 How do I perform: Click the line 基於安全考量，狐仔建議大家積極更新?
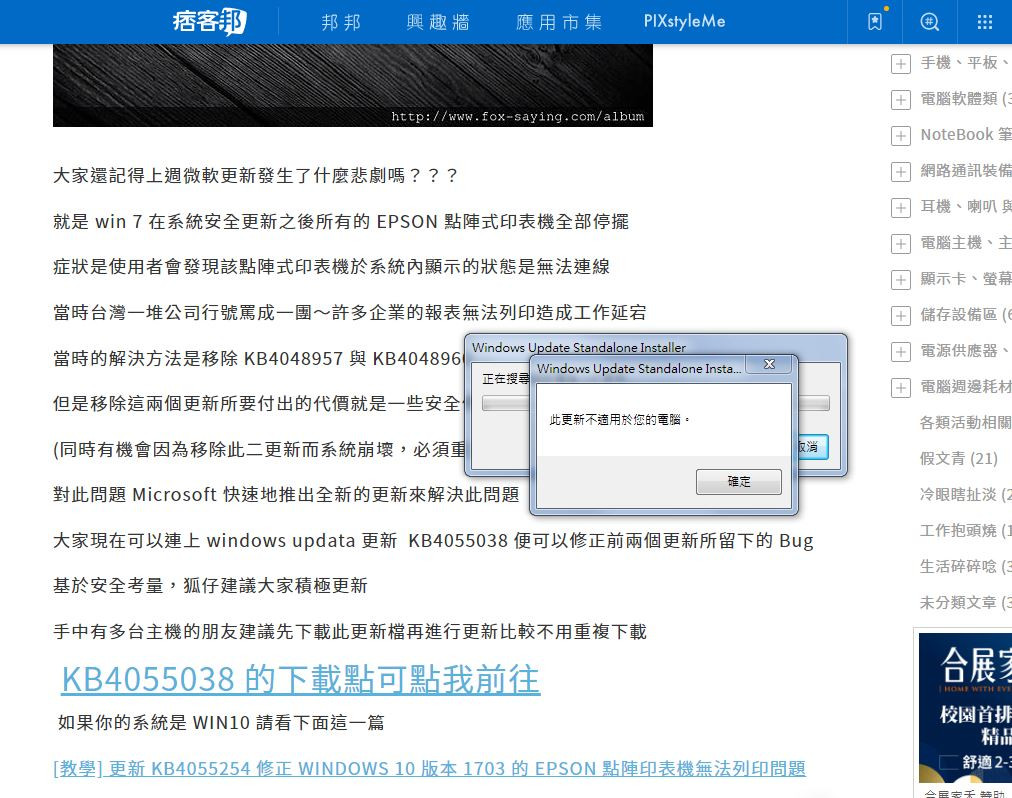(x=210, y=586)
